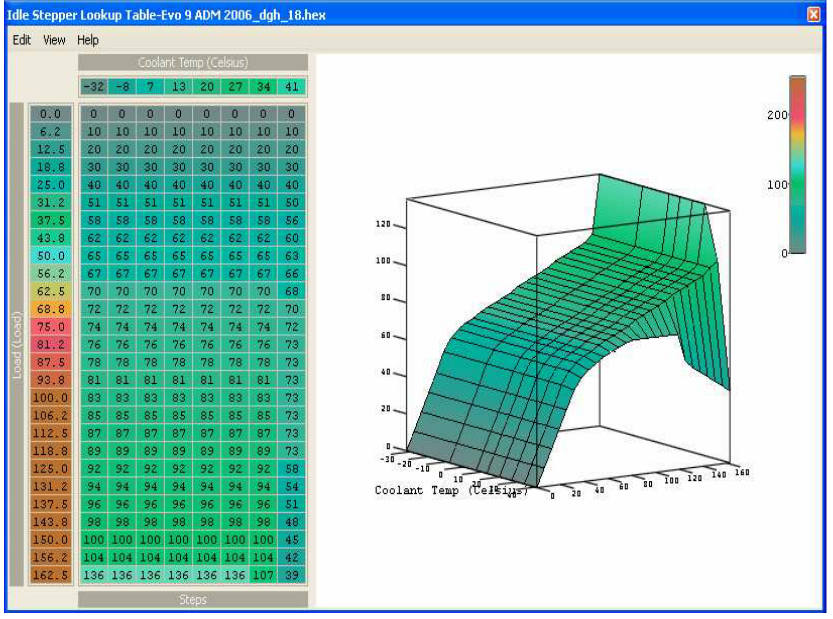Select the cell containing value 45
Image resolution: width=833 pixels, height=619 pixels.
[x=291, y=540]
